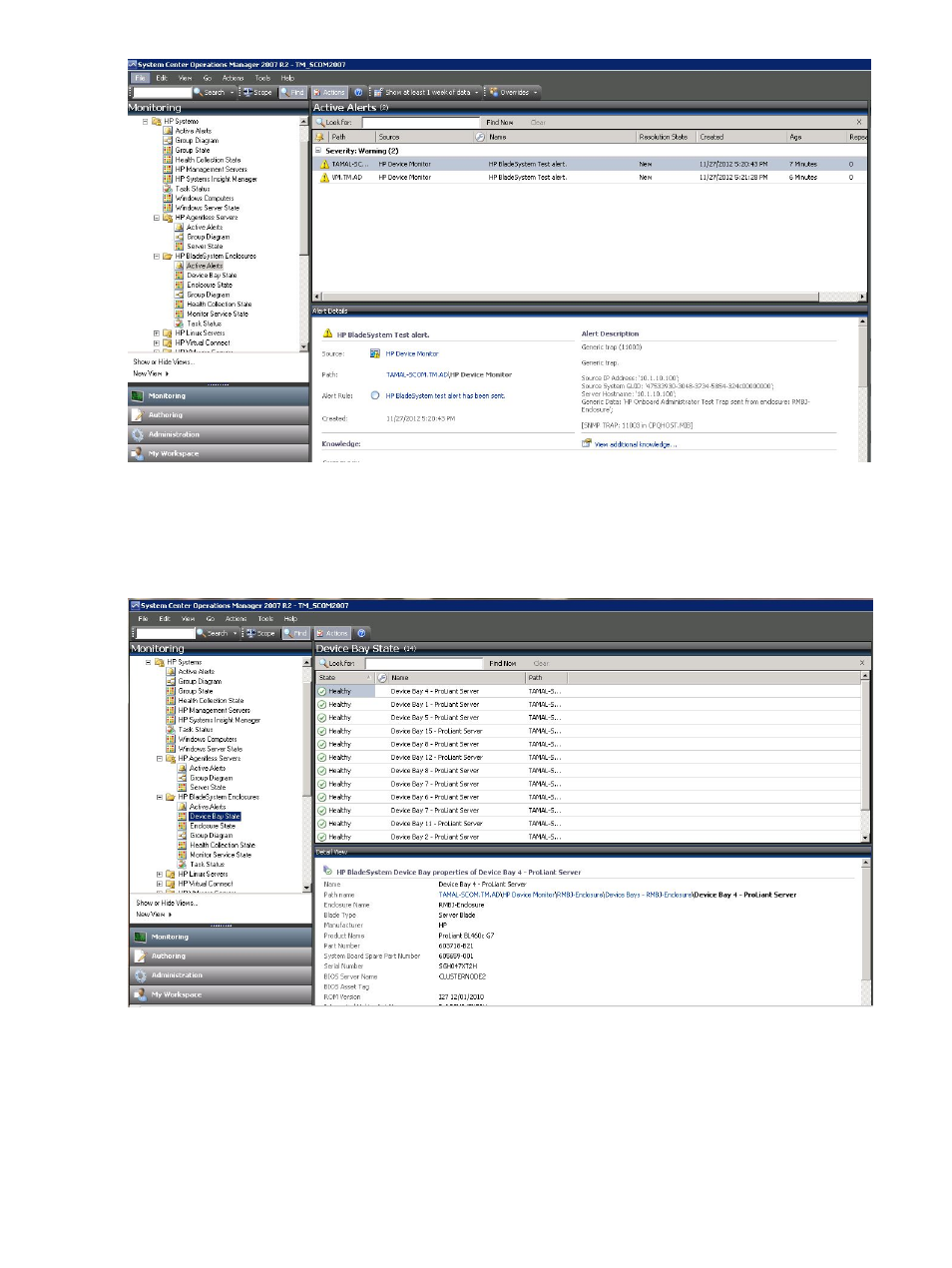The width and height of the screenshot is (952, 1268).
Task: Click the HP Device Monitor source icon in Alert Details
Action: pyautogui.click(x=375, y=353)
